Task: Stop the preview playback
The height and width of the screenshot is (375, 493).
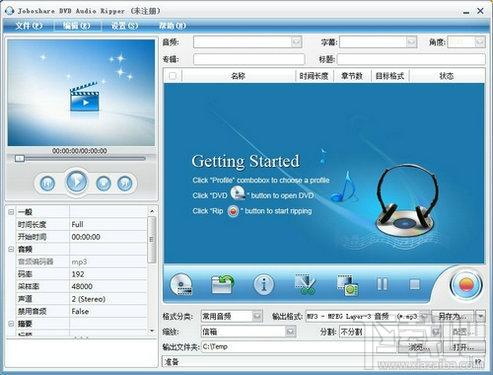Action: [x=104, y=183]
